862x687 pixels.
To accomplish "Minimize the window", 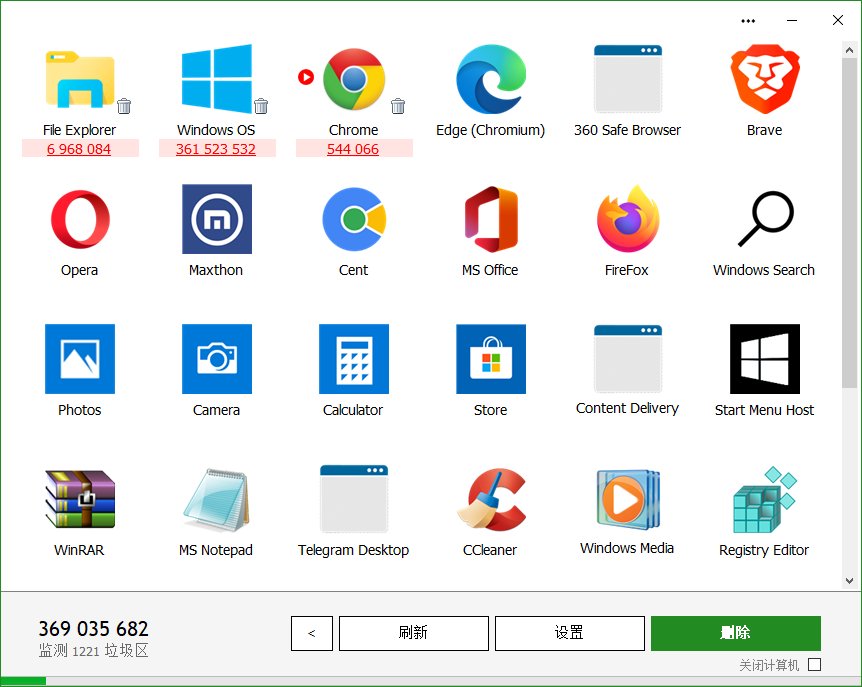I will 792,21.
